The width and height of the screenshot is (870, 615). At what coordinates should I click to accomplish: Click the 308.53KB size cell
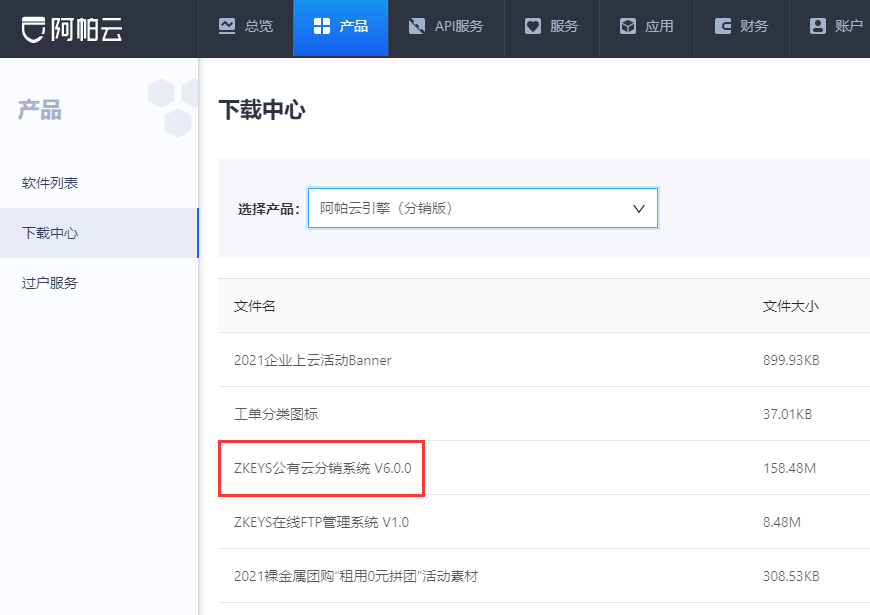(x=791, y=576)
